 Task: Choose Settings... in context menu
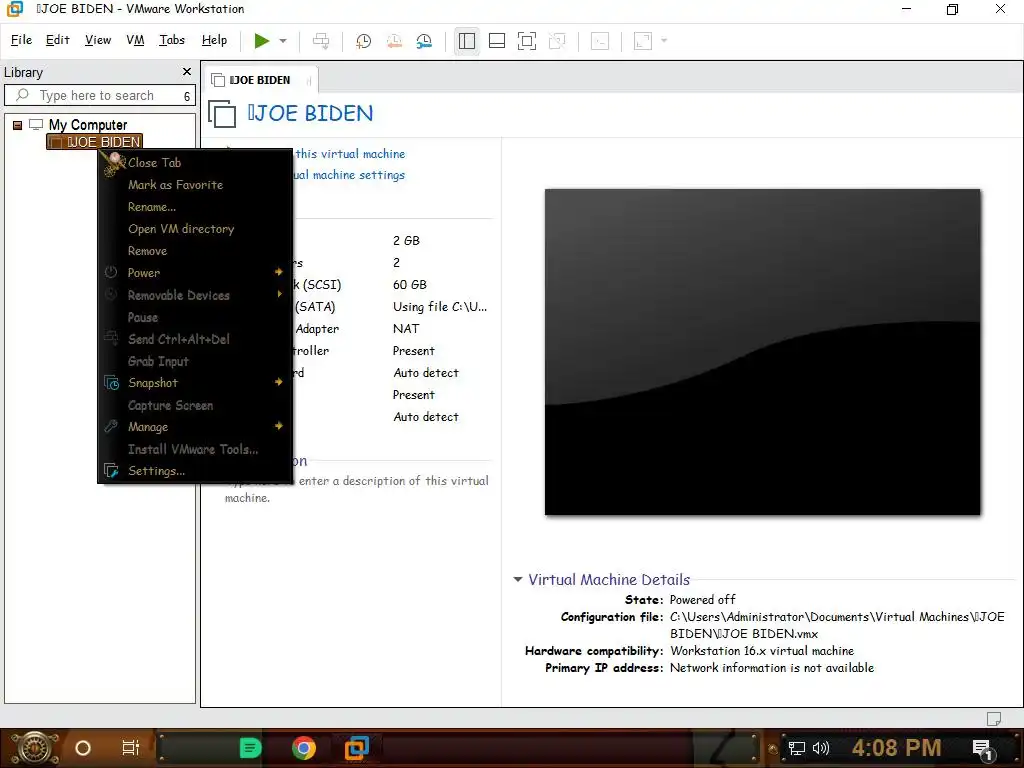pyautogui.click(x=156, y=471)
